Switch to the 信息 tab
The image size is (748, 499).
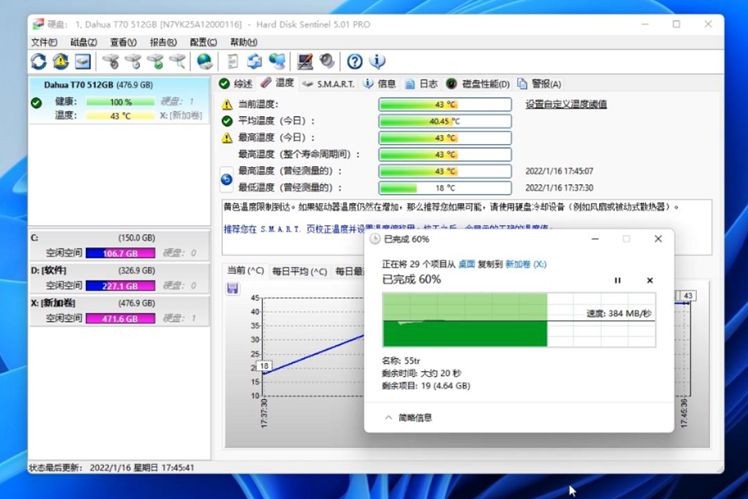tap(380, 84)
